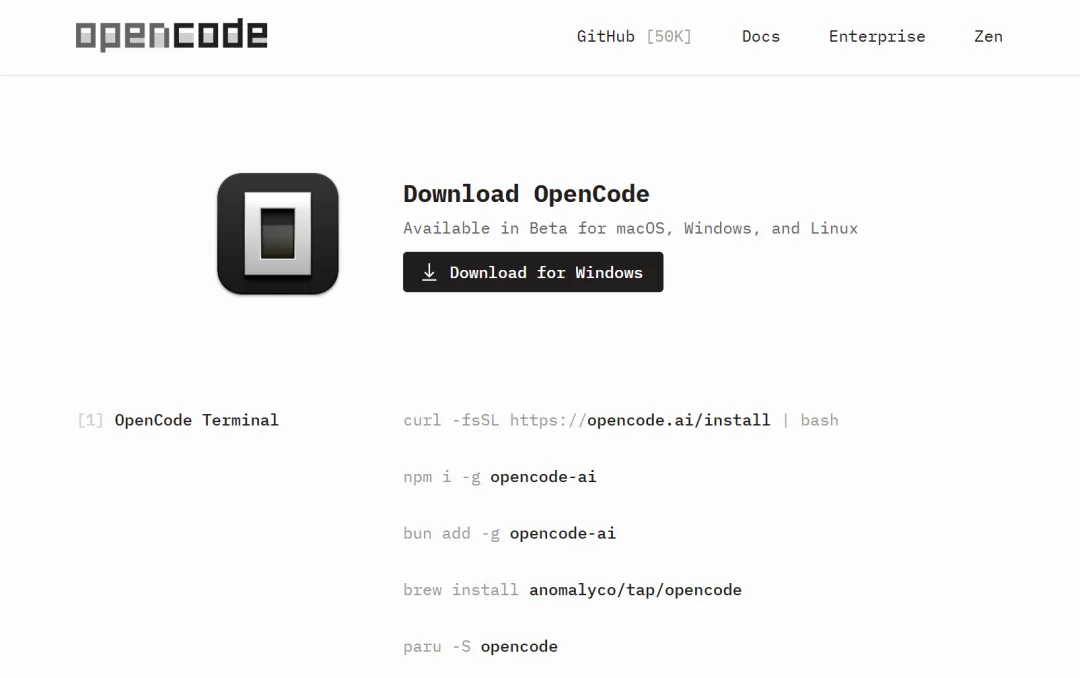Open the Enterprise page
Viewport: 1080px width, 678px height.
877,36
